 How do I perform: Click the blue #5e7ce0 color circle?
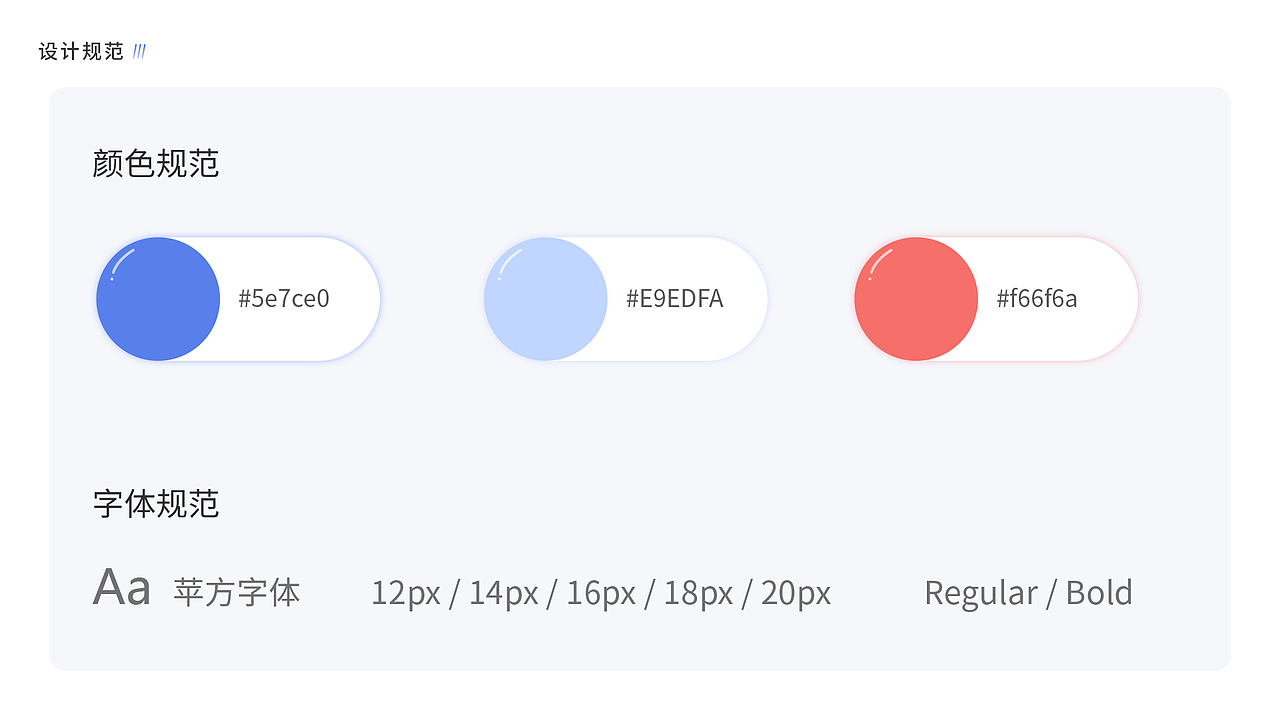point(158,299)
